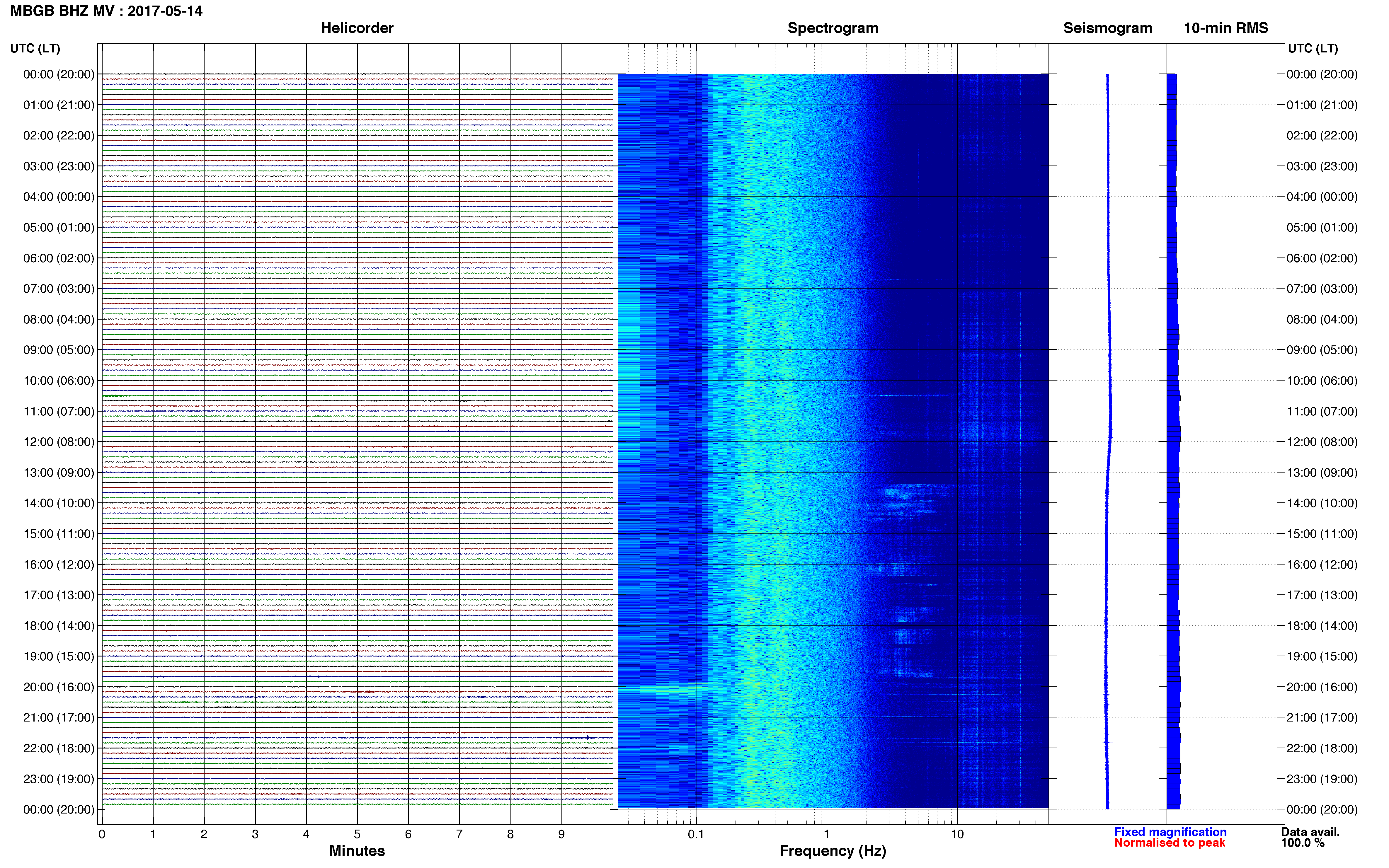Click left time label '16:00 (12:00)'
Image resolution: width=1389 pixels, height=868 pixels.
coord(59,564)
